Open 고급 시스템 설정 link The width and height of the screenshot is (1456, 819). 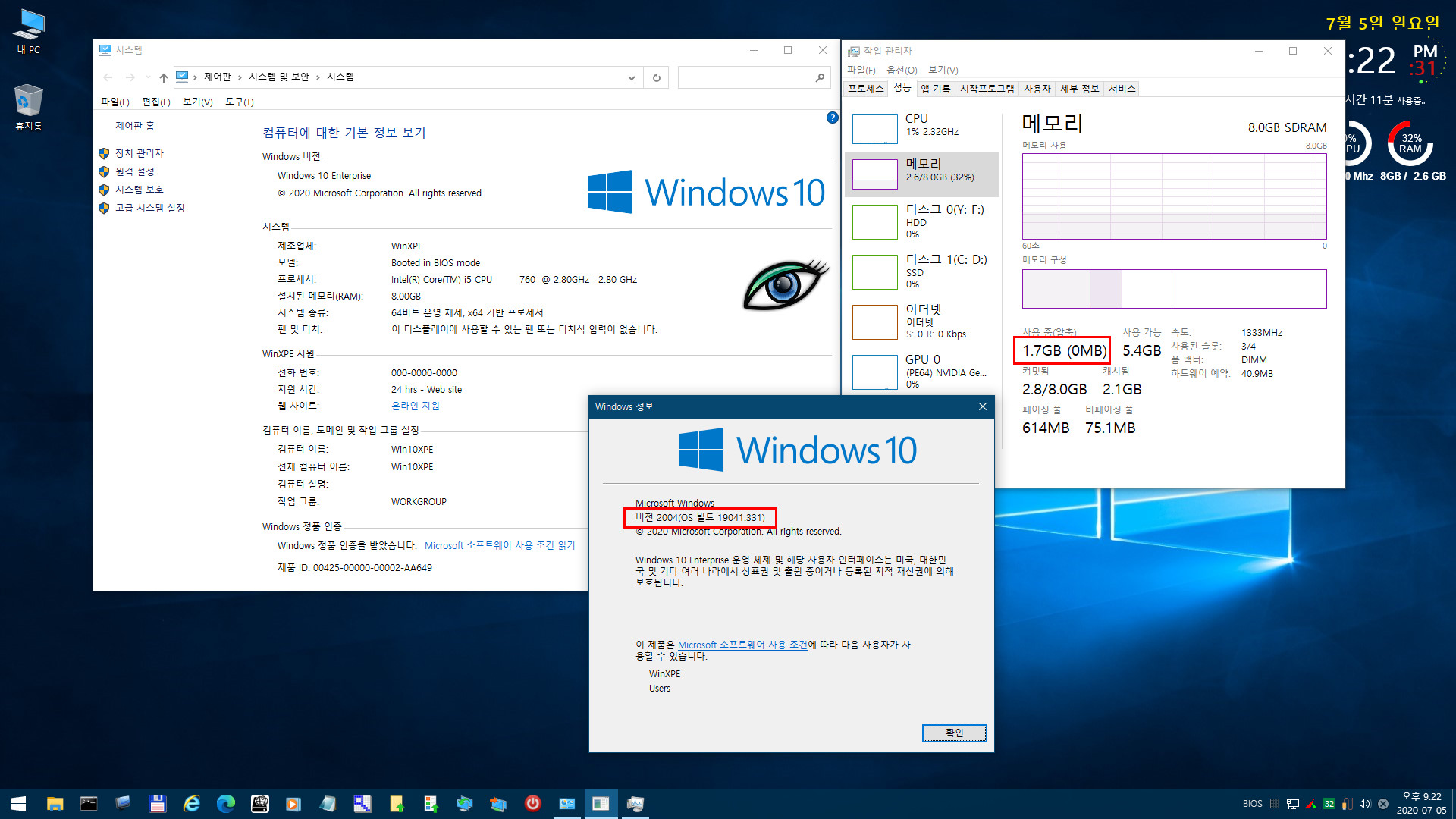149,208
